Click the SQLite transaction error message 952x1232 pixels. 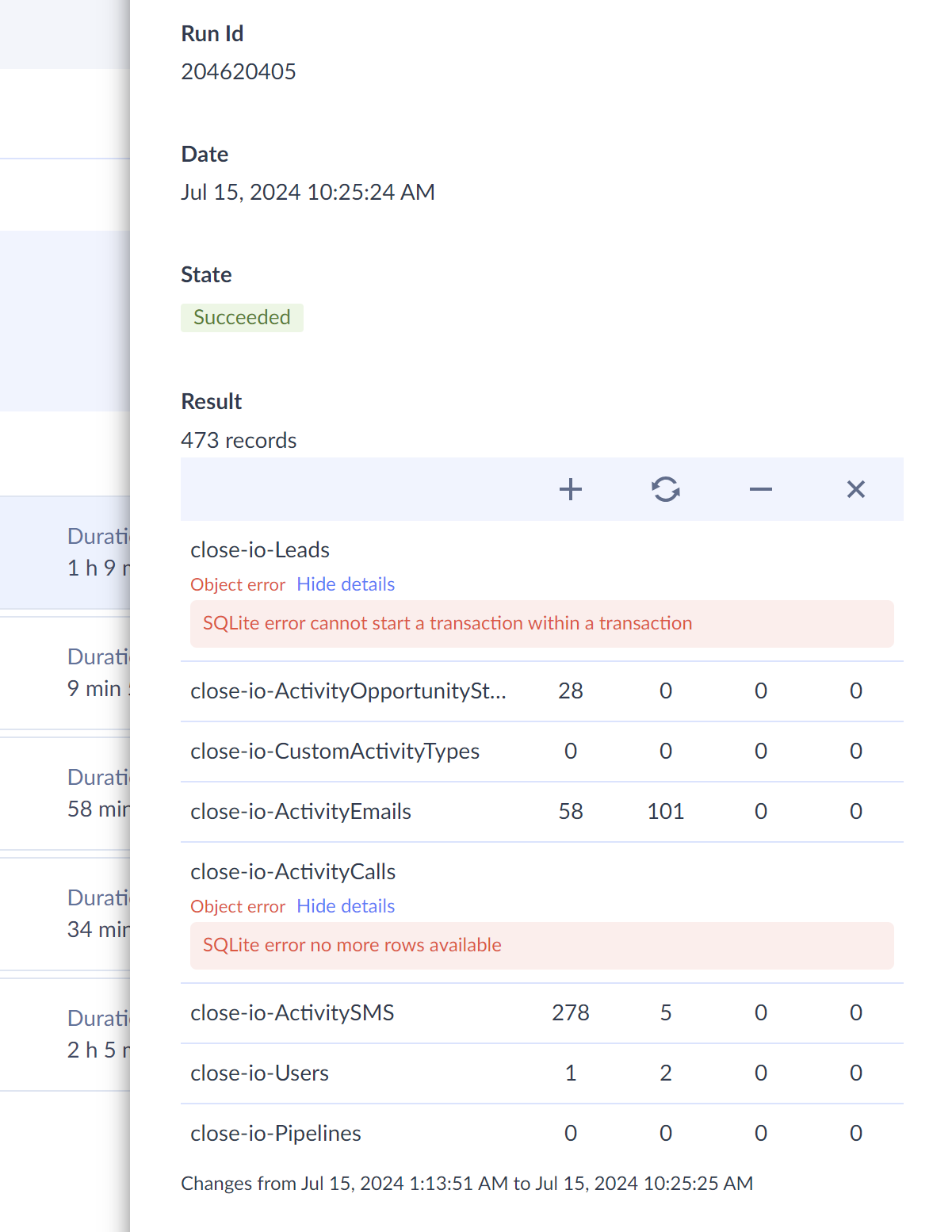(448, 623)
